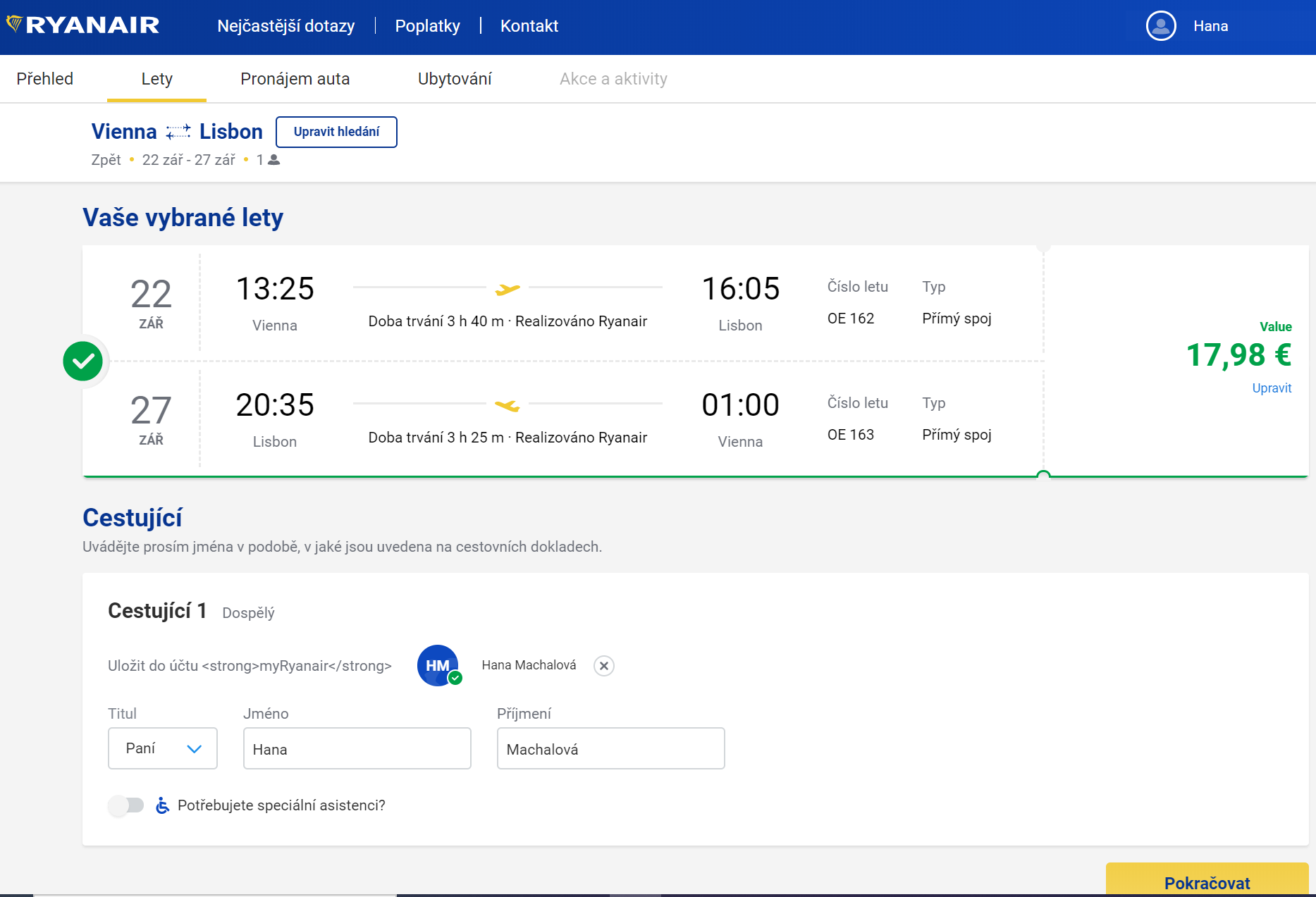Viewport: 1316px width, 897px height.
Task: Open Akce a aktivity tab
Action: click(613, 79)
